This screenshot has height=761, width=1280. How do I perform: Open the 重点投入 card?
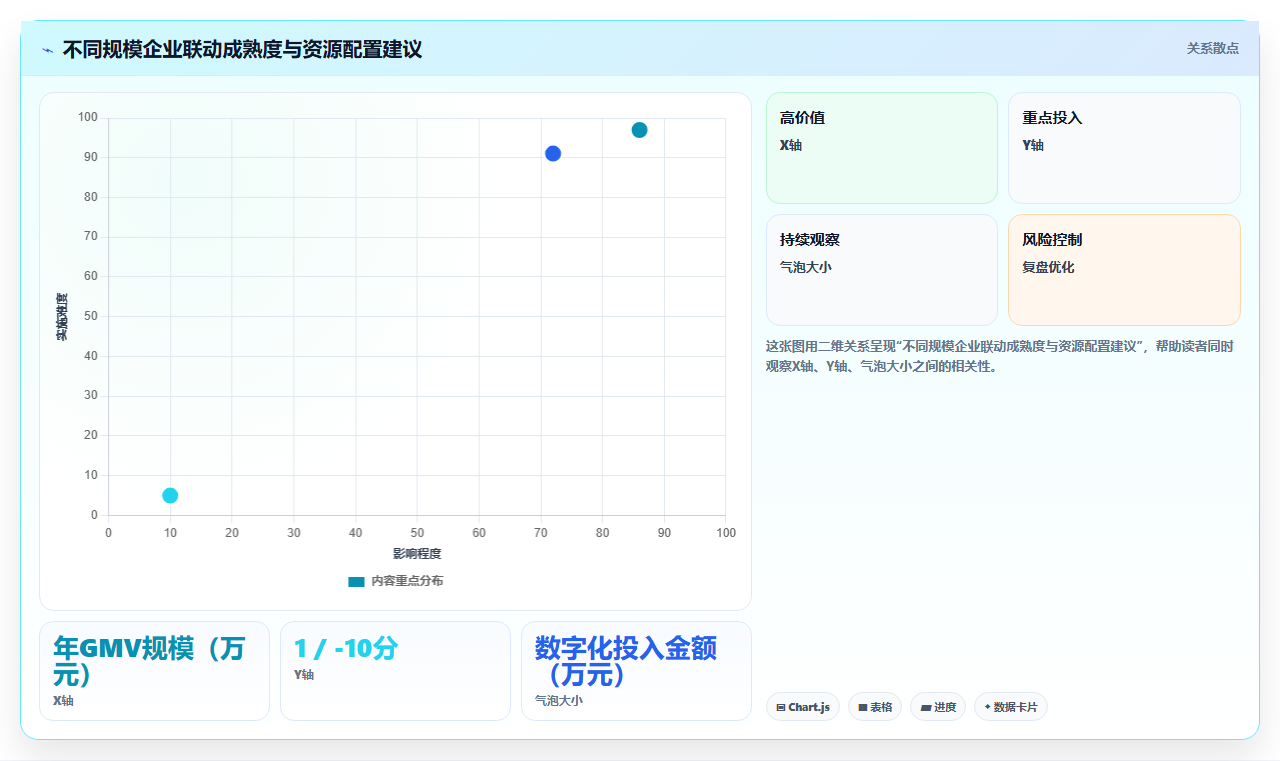pos(1124,148)
